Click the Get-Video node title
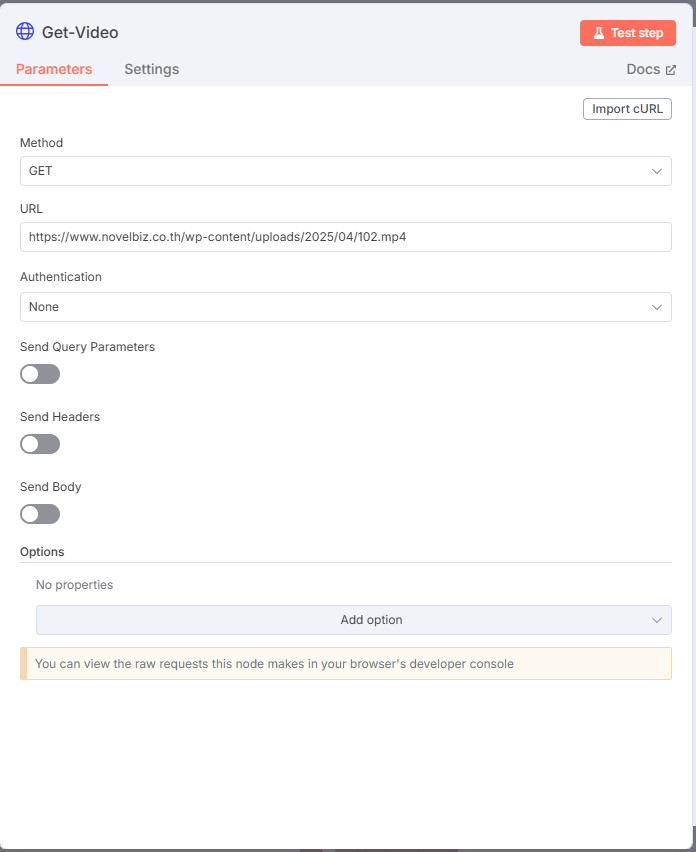 (x=80, y=33)
